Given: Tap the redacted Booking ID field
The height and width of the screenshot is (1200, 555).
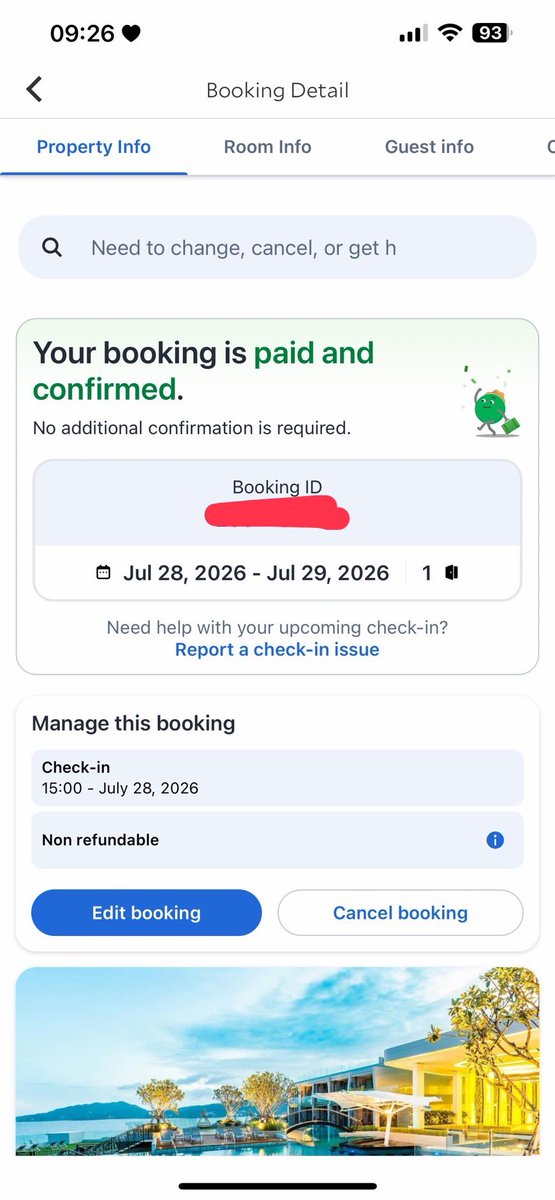Looking at the screenshot, I should click(x=277, y=517).
